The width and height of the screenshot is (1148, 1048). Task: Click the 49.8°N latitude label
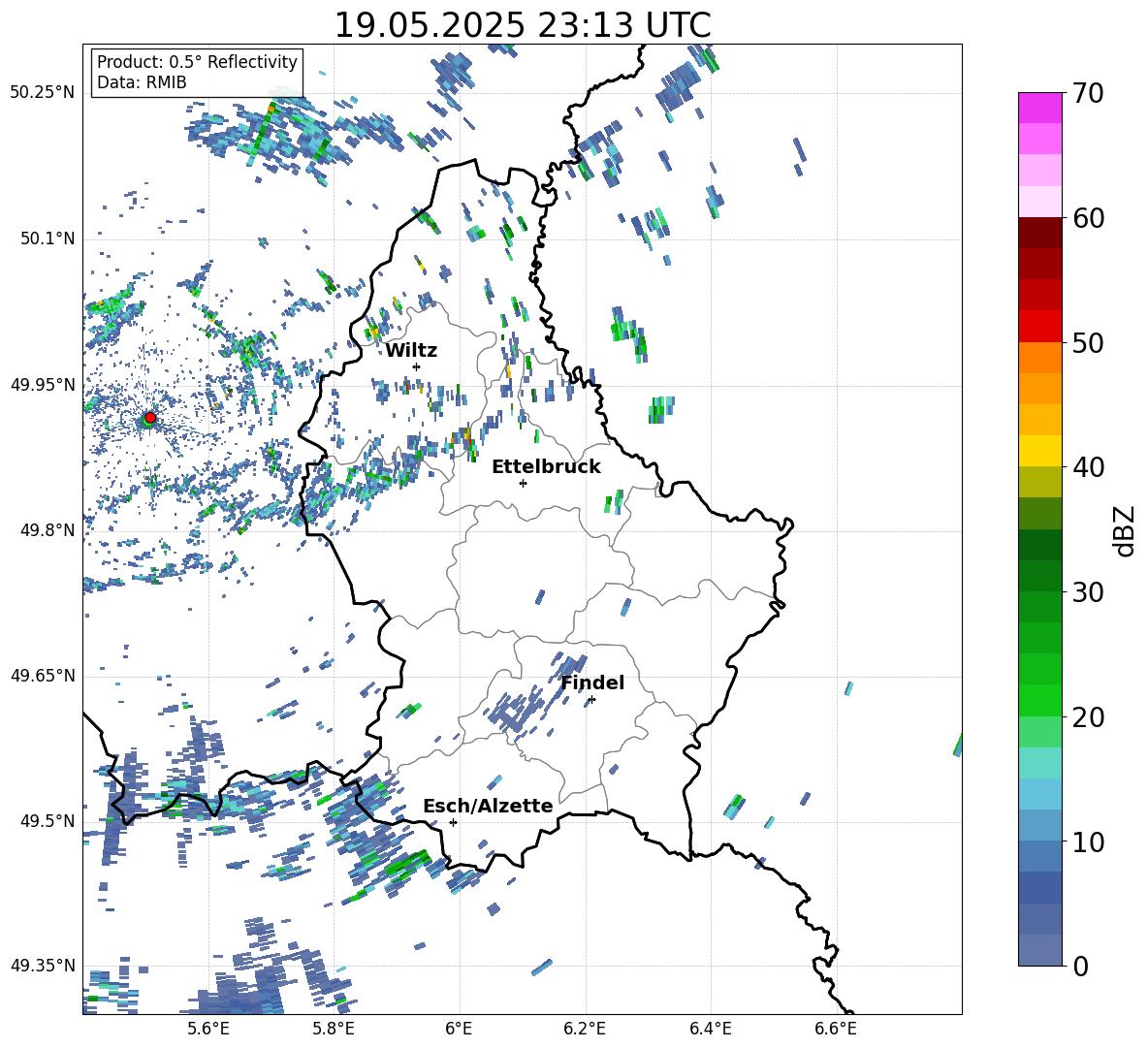click(47, 530)
